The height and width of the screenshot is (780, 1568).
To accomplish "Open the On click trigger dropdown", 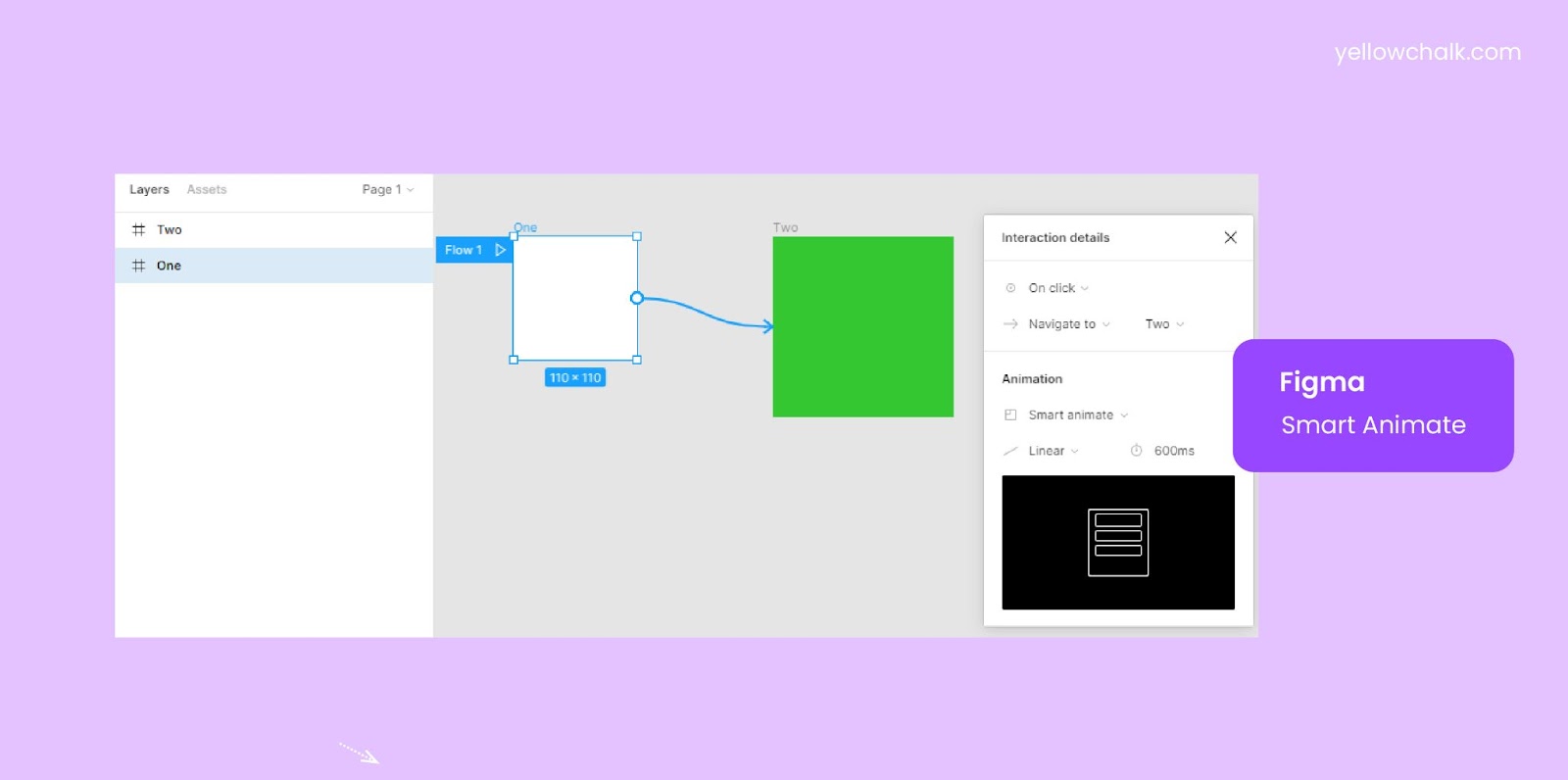I will click(x=1058, y=288).
